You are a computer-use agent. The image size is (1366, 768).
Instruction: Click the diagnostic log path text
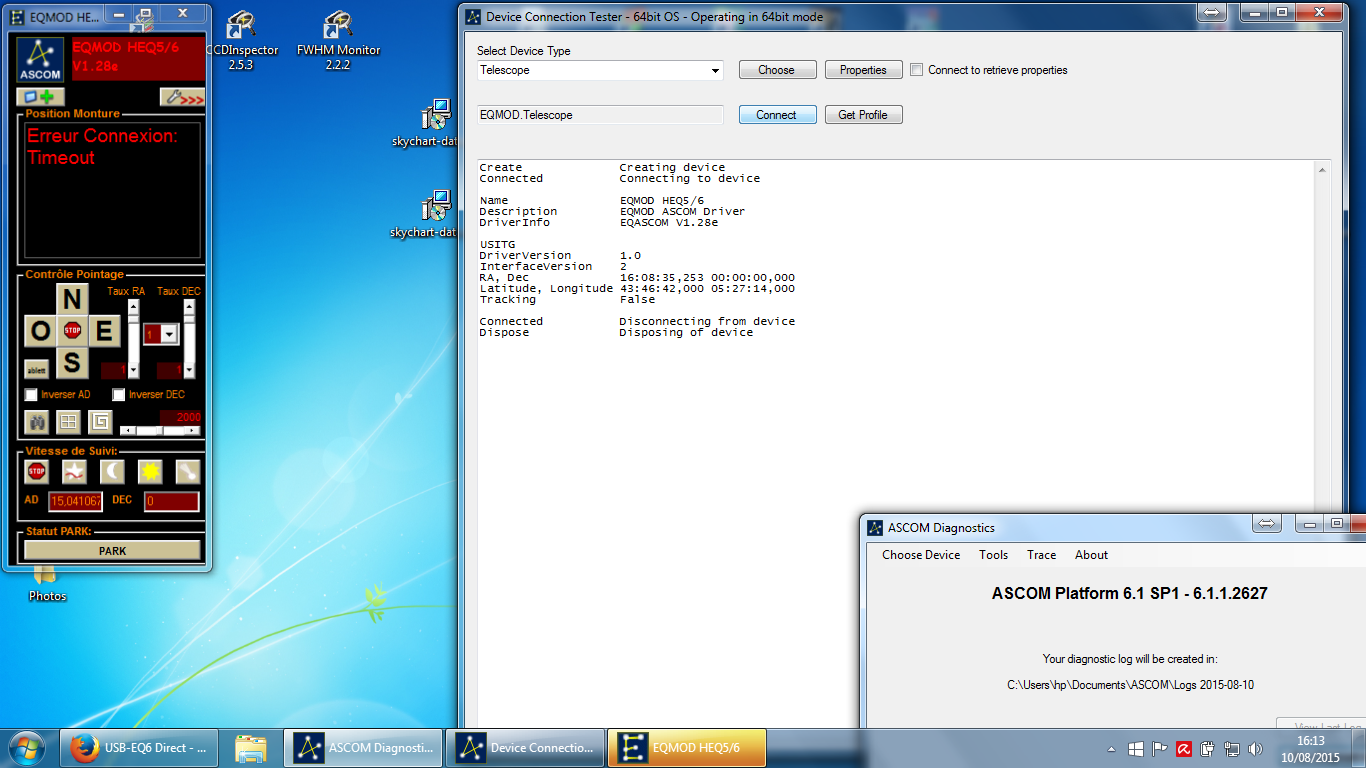coord(1130,685)
